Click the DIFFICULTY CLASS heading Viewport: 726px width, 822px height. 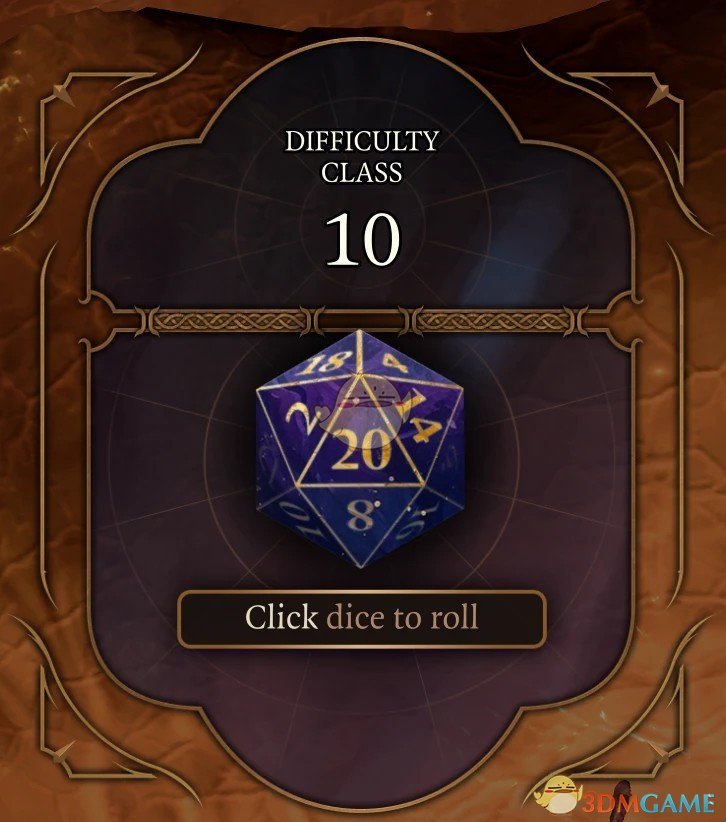[362, 156]
